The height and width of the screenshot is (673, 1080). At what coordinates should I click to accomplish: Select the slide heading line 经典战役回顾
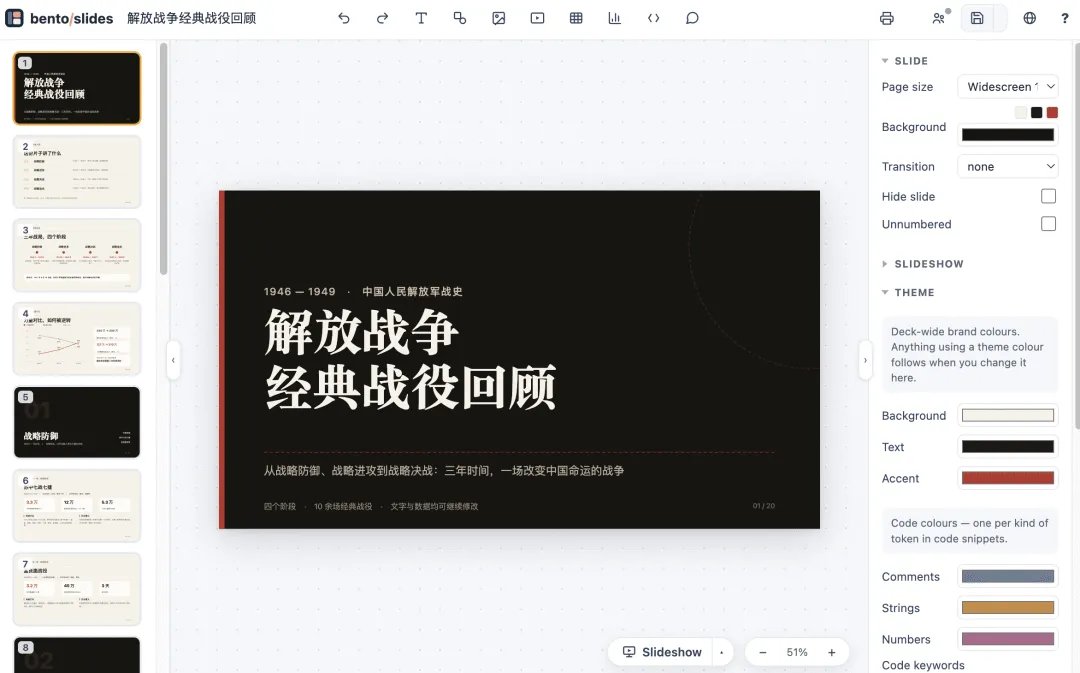coord(411,387)
